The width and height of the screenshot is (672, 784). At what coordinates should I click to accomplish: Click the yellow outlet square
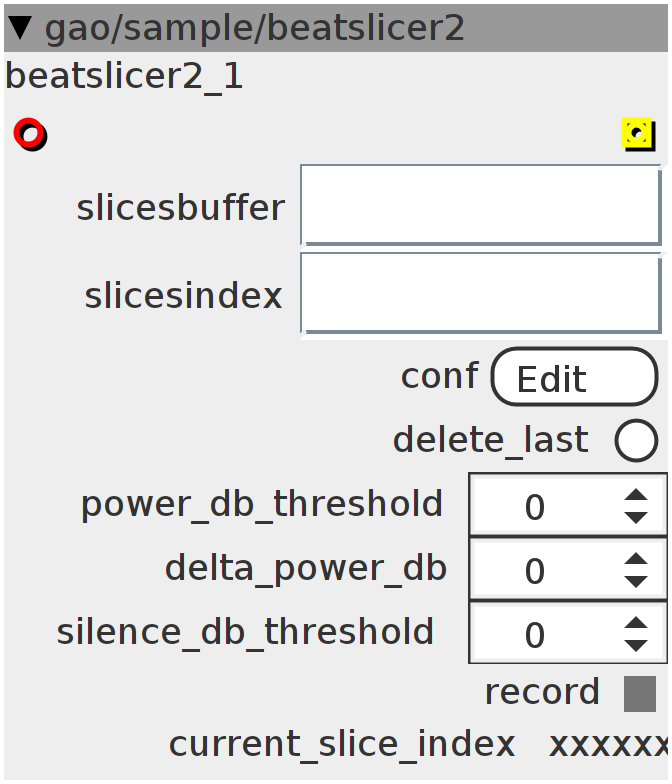[x=638, y=134]
